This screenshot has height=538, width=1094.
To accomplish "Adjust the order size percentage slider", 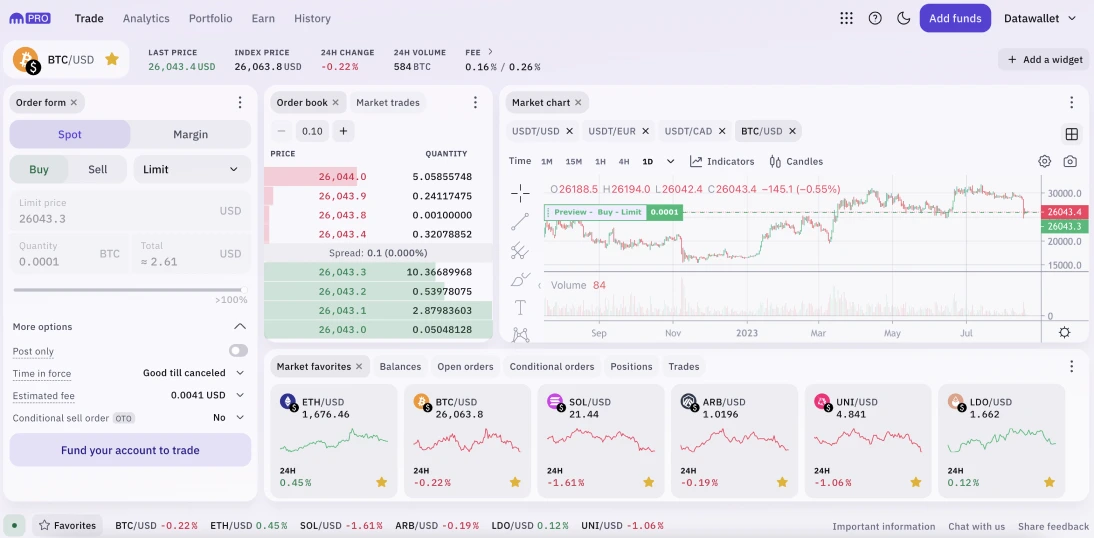I will click(130, 290).
